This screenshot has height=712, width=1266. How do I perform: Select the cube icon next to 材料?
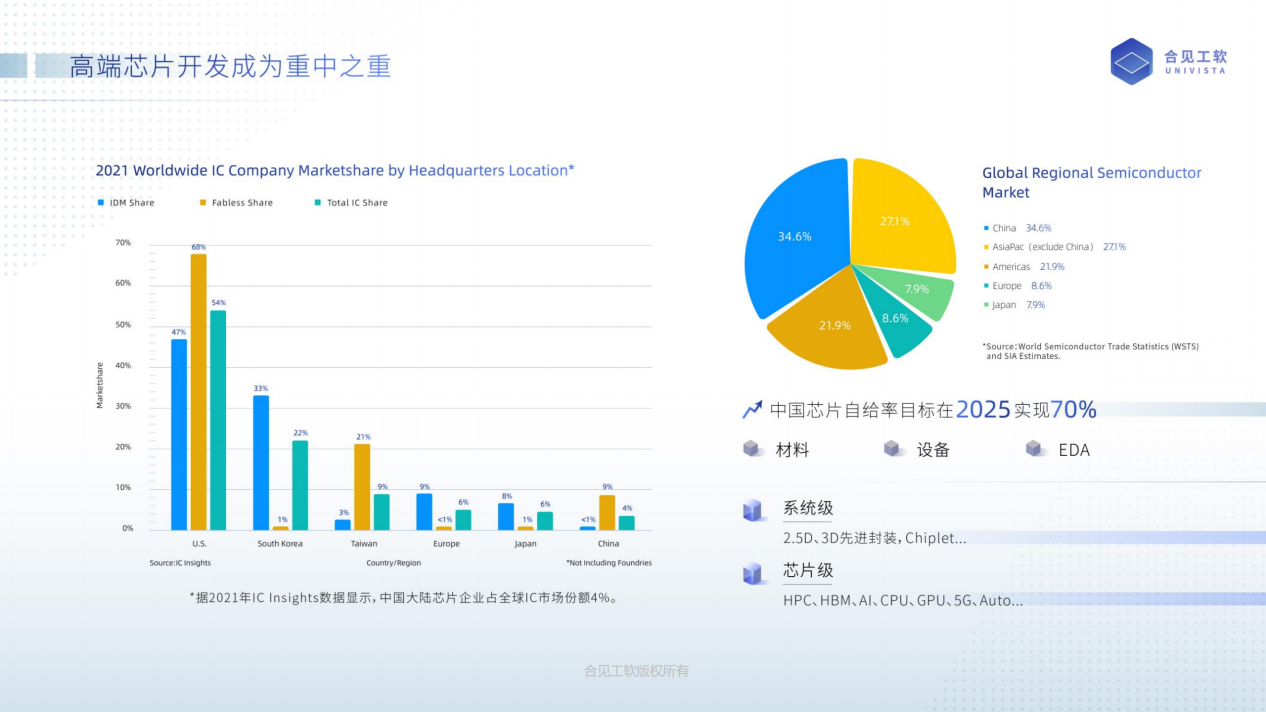[752, 449]
